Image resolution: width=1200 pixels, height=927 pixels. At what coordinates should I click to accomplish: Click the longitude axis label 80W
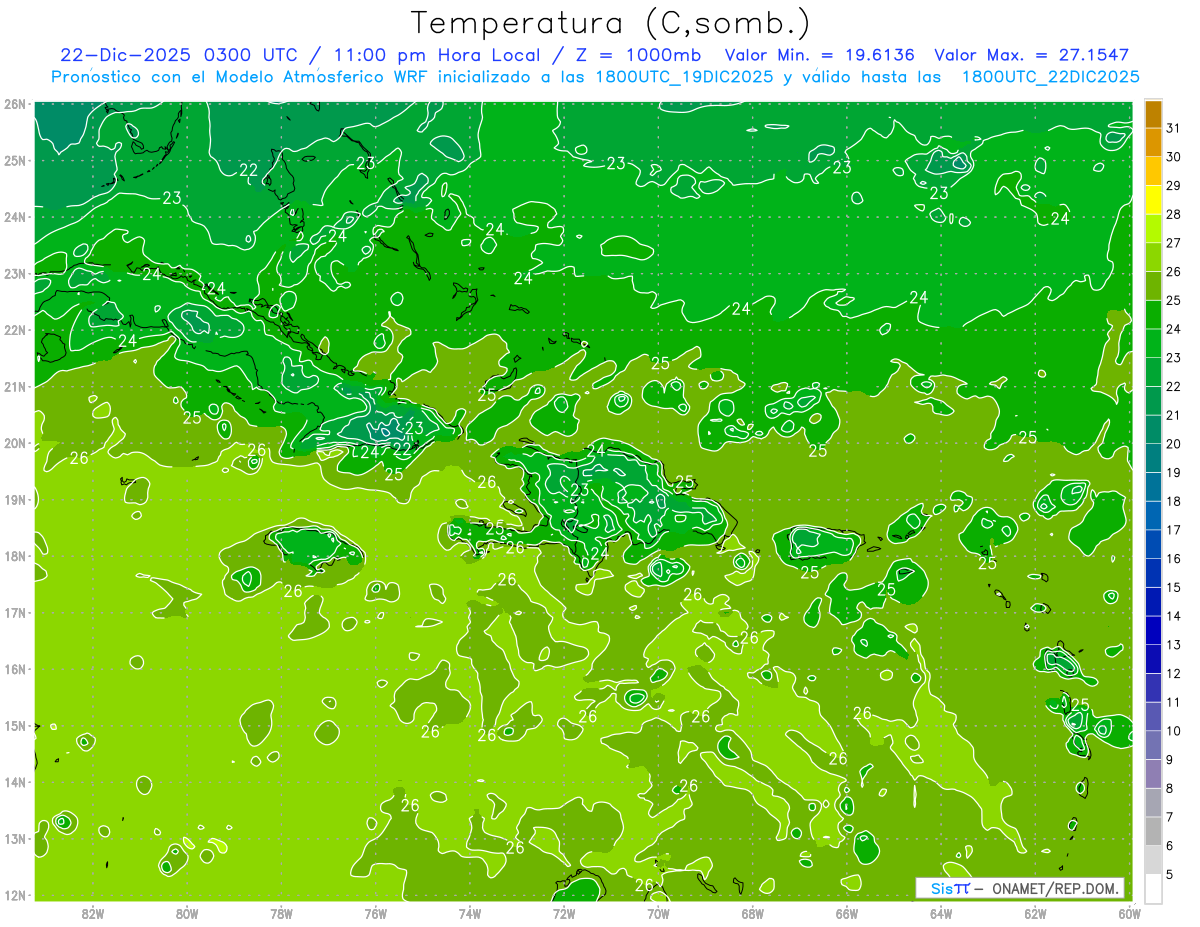coord(187,912)
